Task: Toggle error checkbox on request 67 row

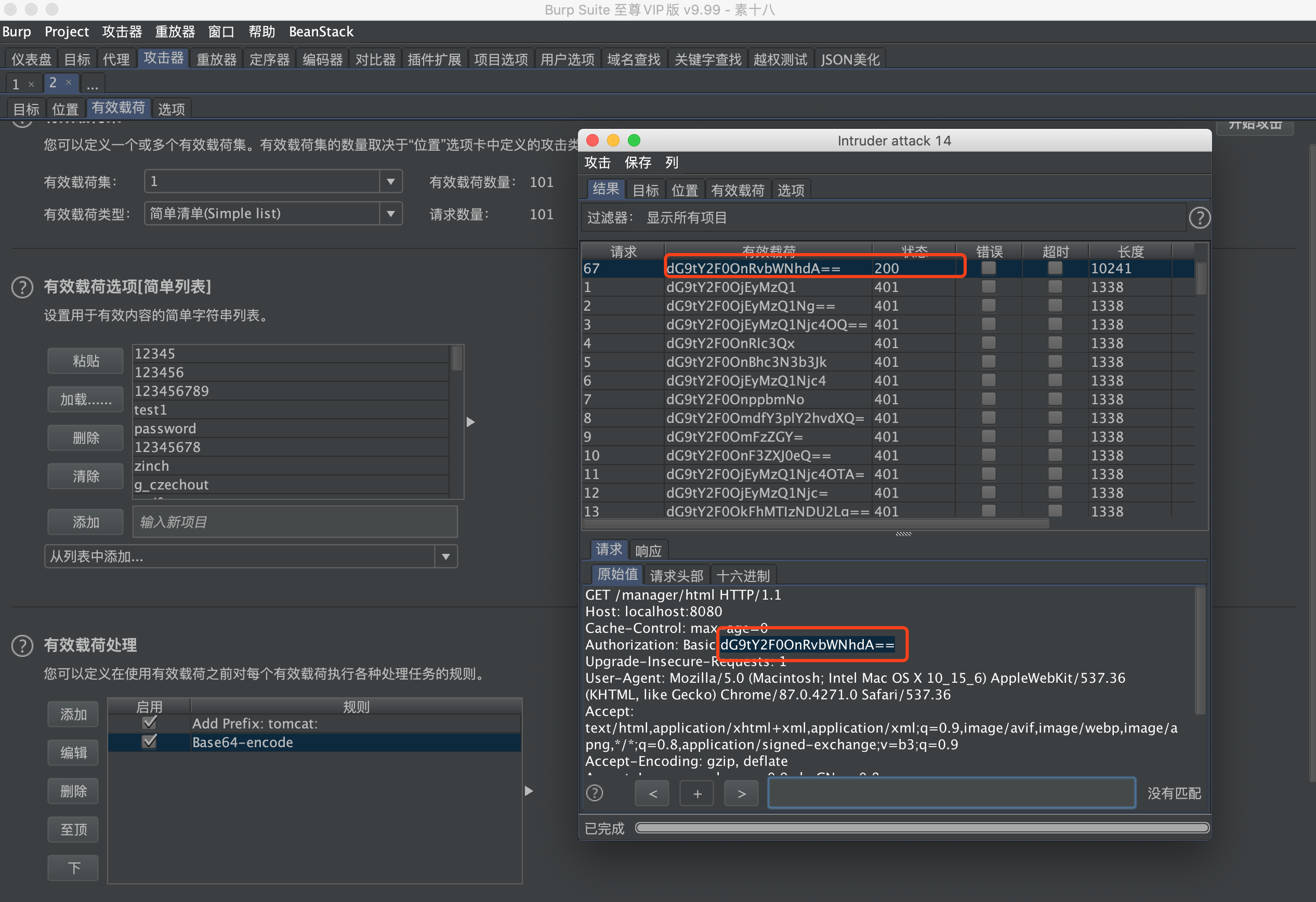Action: [988, 269]
